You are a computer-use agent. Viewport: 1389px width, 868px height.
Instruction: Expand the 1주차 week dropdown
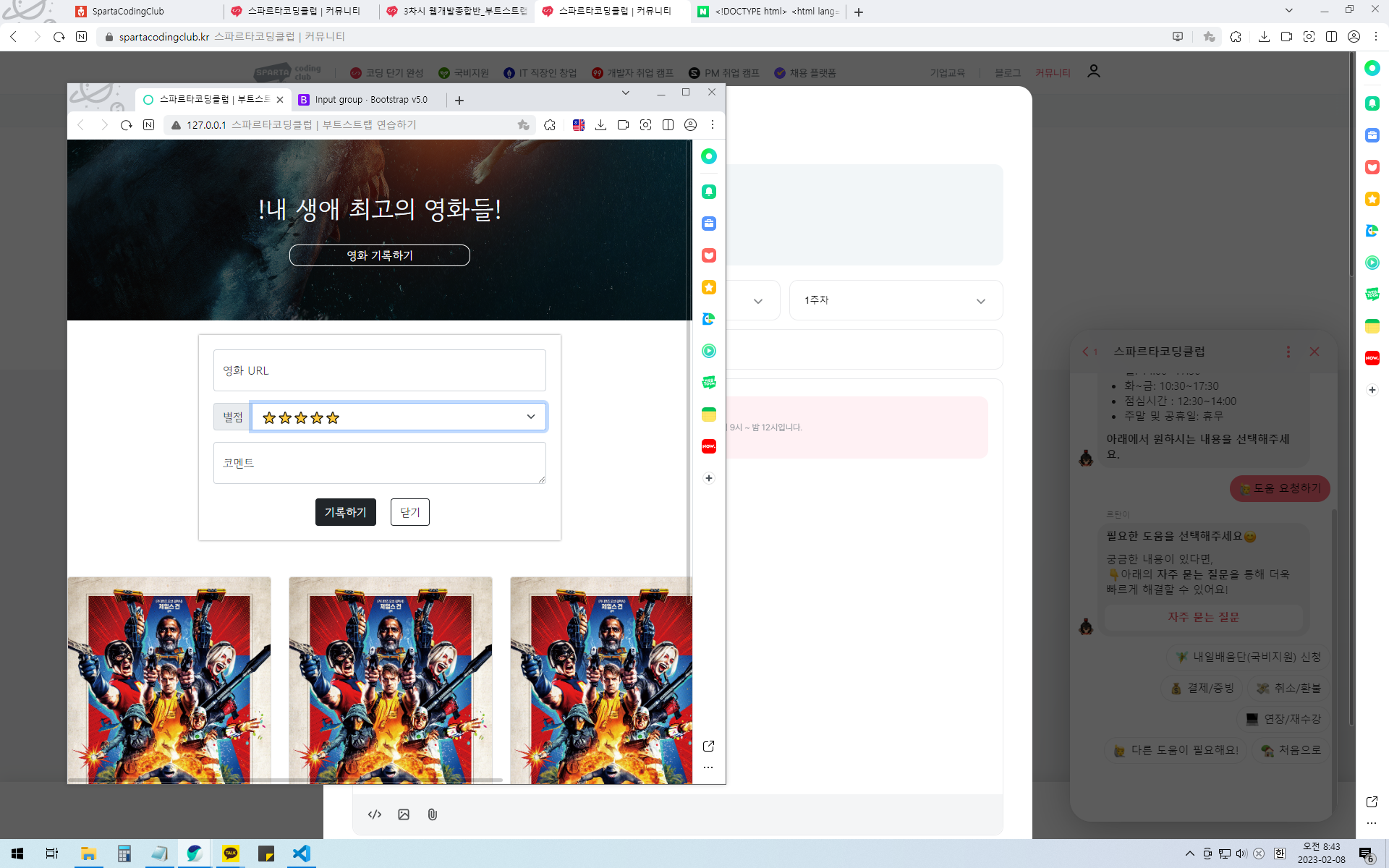pos(896,300)
